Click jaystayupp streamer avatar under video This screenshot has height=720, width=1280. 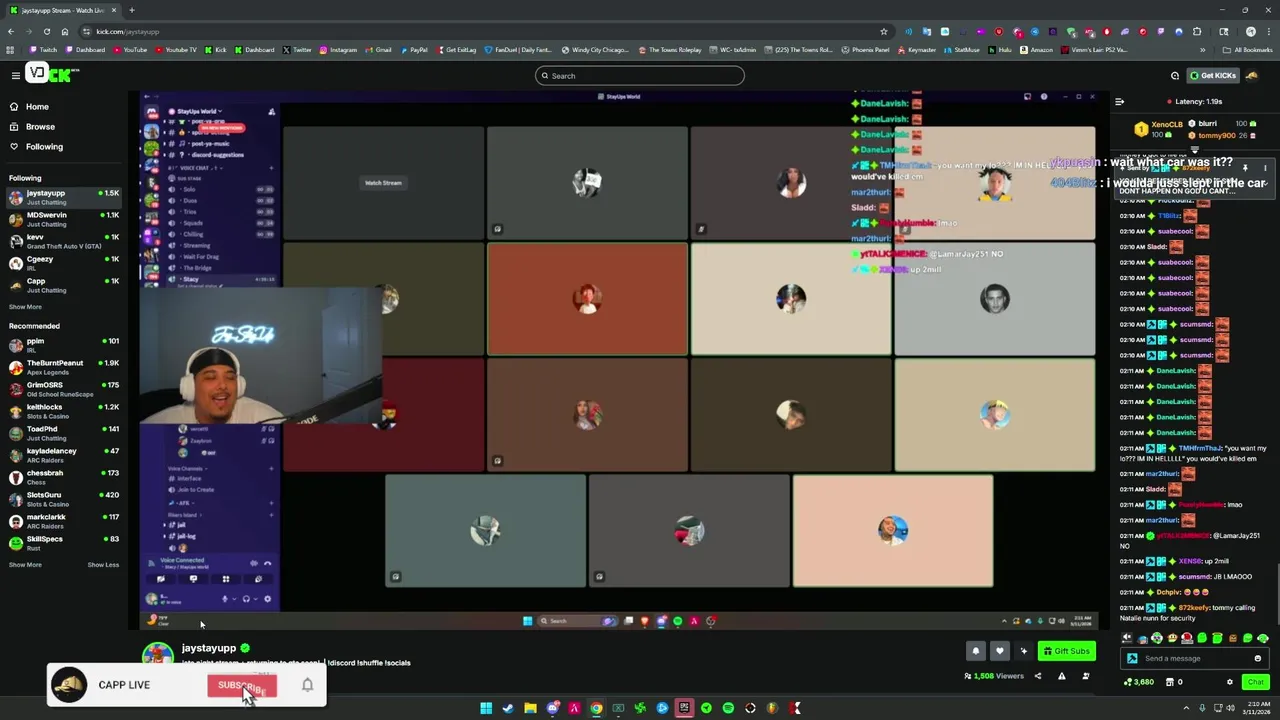[x=157, y=654]
